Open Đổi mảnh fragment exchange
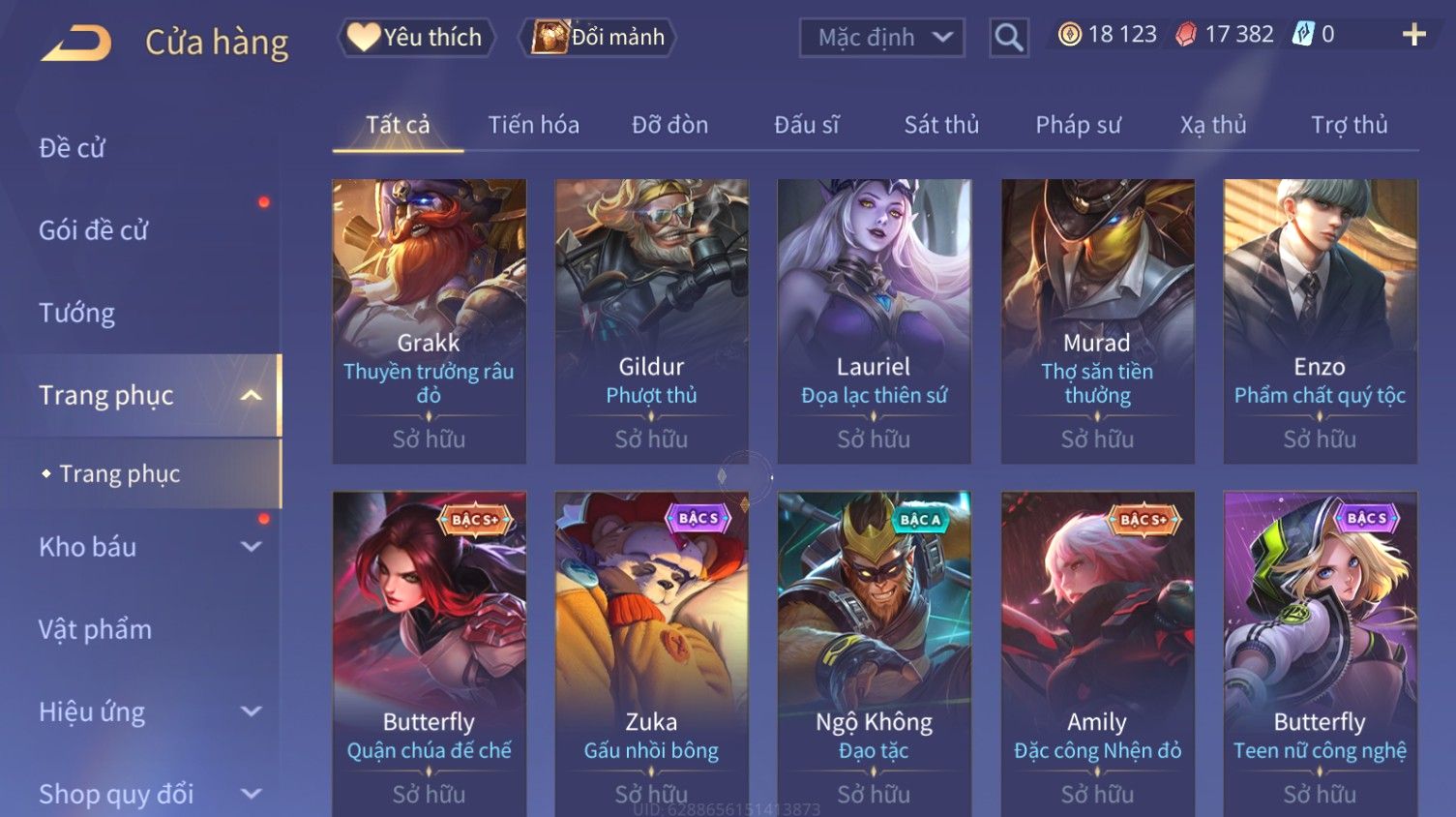The height and width of the screenshot is (817, 1456). tap(598, 37)
